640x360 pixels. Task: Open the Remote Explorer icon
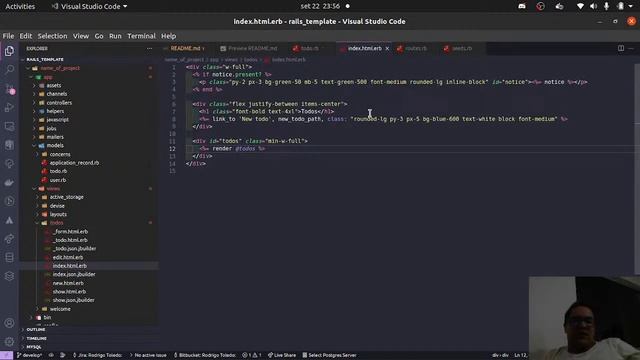[9, 126]
